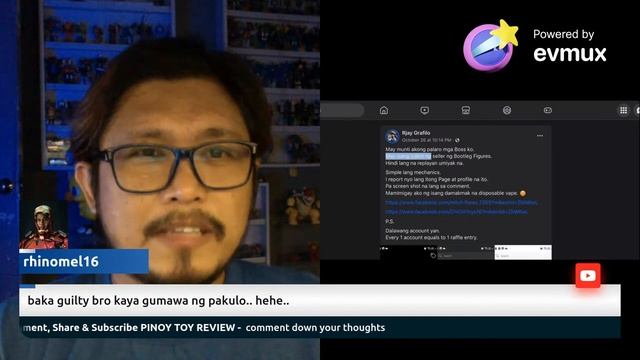Open the Facebook Home tab
This screenshot has width=640, height=360.
click(384, 110)
